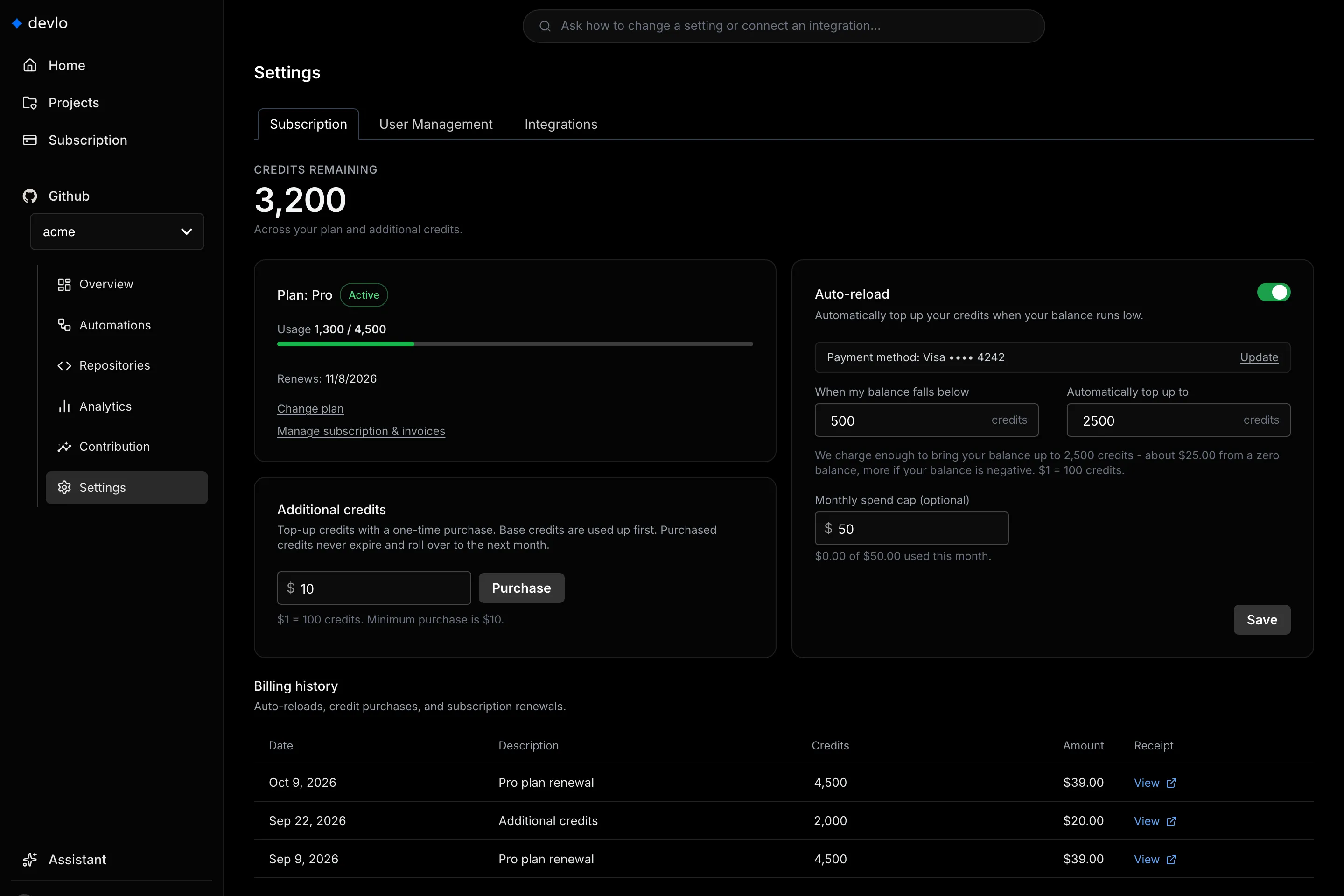Click the devlo logo icon
Viewport: 1344px width, 896px height.
tap(17, 23)
